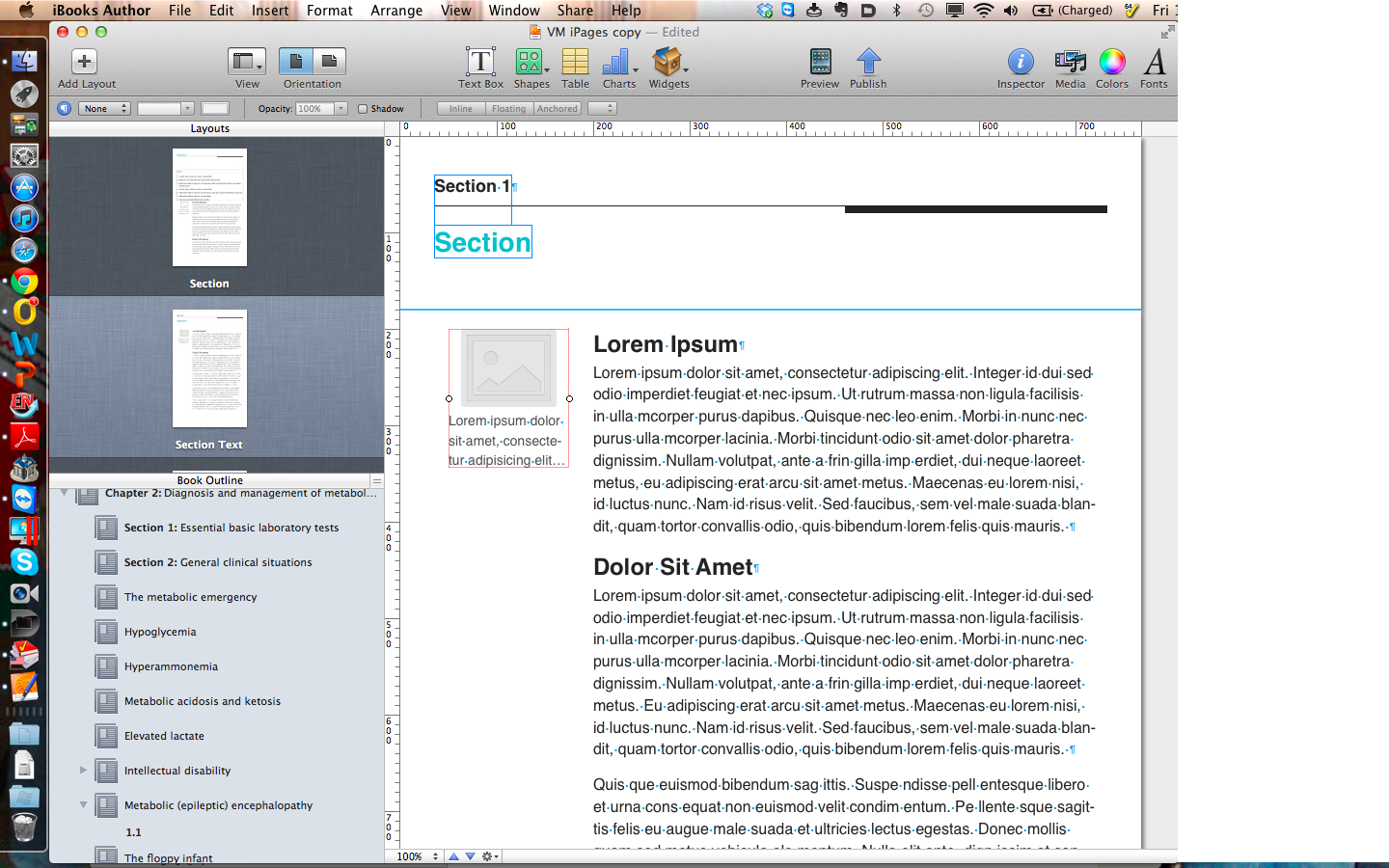This screenshot has width=1389, height=868.
Task: Open the Arrange menu
Action: point(396,11)
